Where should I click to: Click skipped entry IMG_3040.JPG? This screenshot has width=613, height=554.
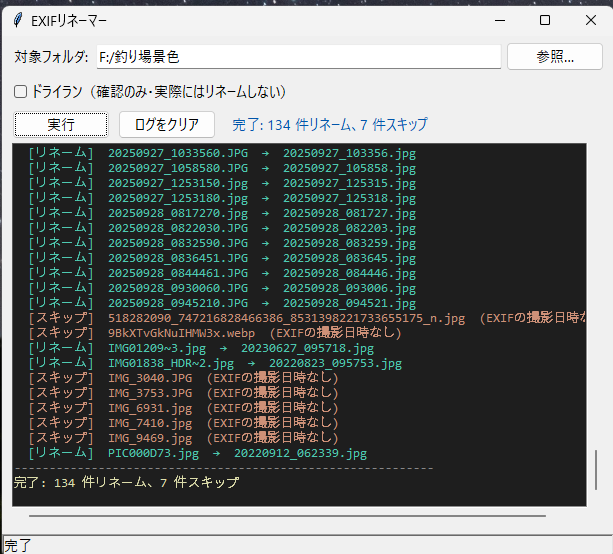click(x=183, y=378)
